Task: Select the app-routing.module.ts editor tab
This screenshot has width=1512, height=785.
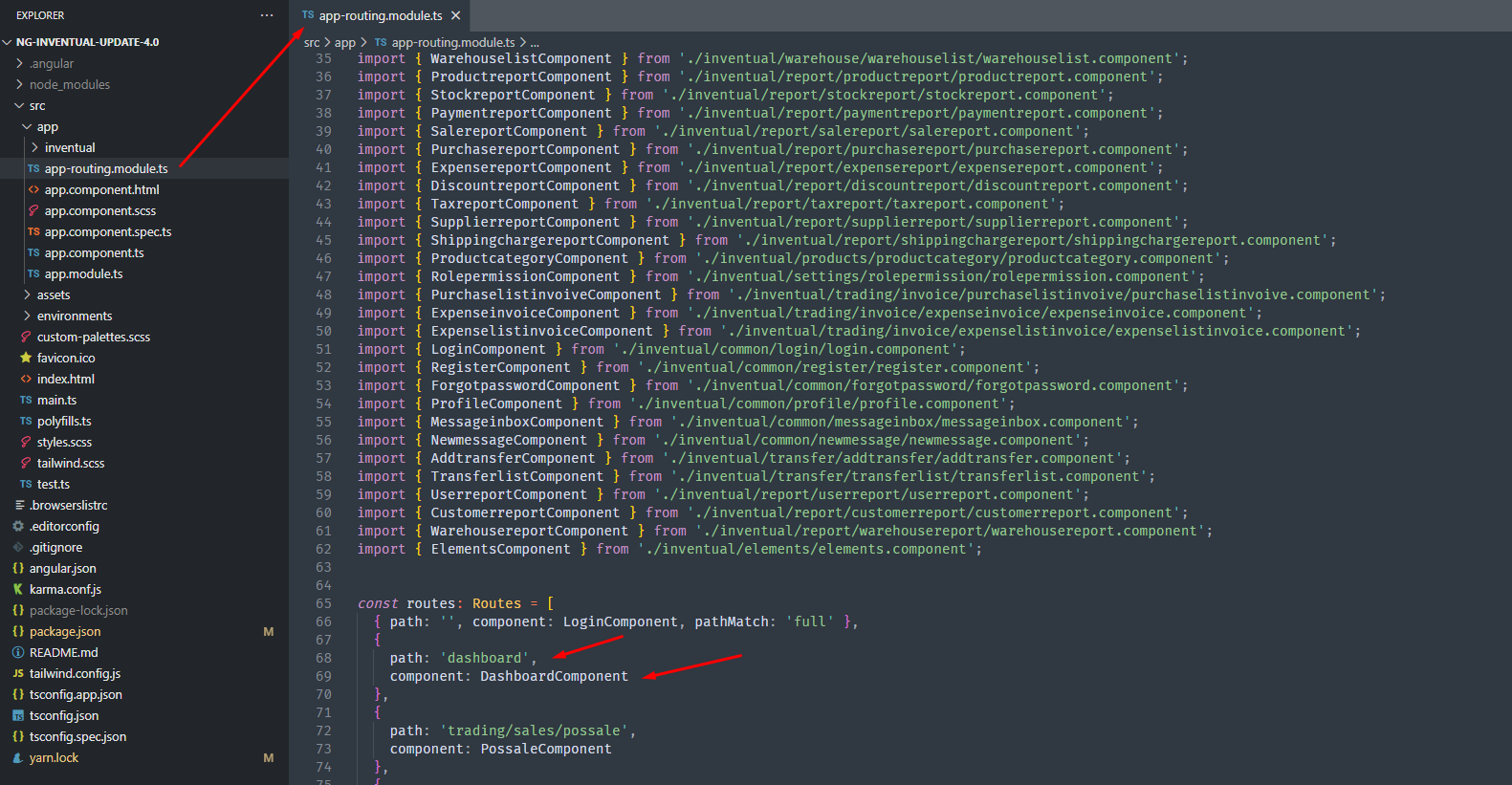Action: [x=381, y=15]
